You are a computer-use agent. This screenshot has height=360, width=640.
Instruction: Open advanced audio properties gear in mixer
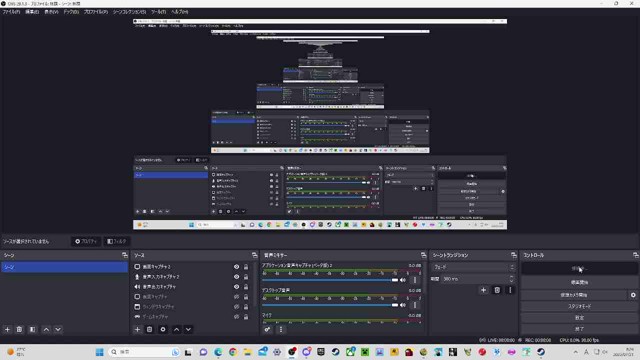click(267, 329)
